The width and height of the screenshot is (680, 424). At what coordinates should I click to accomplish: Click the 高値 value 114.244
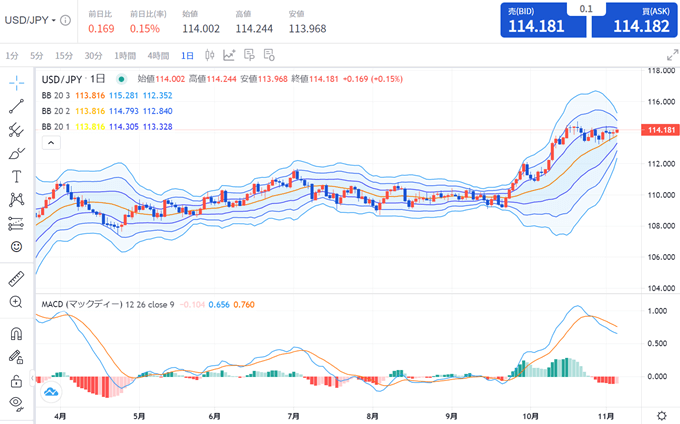[x=254, y=29]
